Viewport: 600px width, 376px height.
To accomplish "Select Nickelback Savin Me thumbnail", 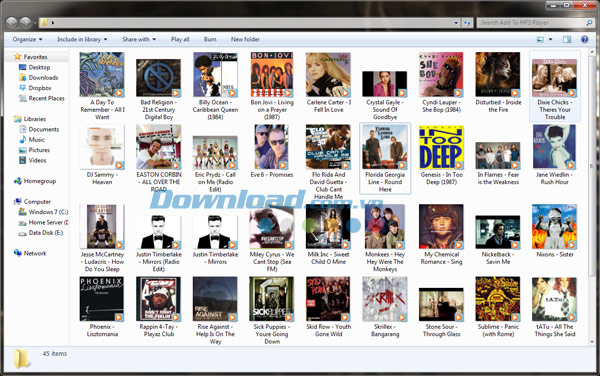I will (498, 232).
